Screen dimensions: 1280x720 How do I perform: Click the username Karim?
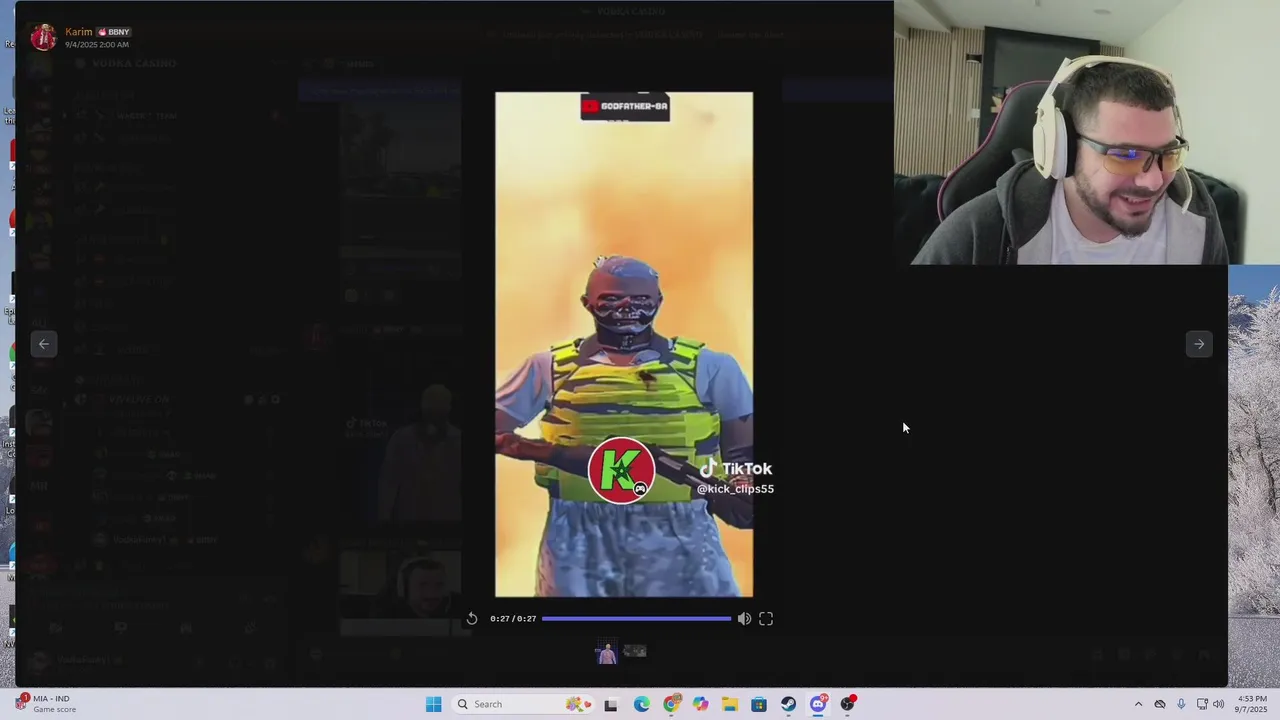coord(78,32)
